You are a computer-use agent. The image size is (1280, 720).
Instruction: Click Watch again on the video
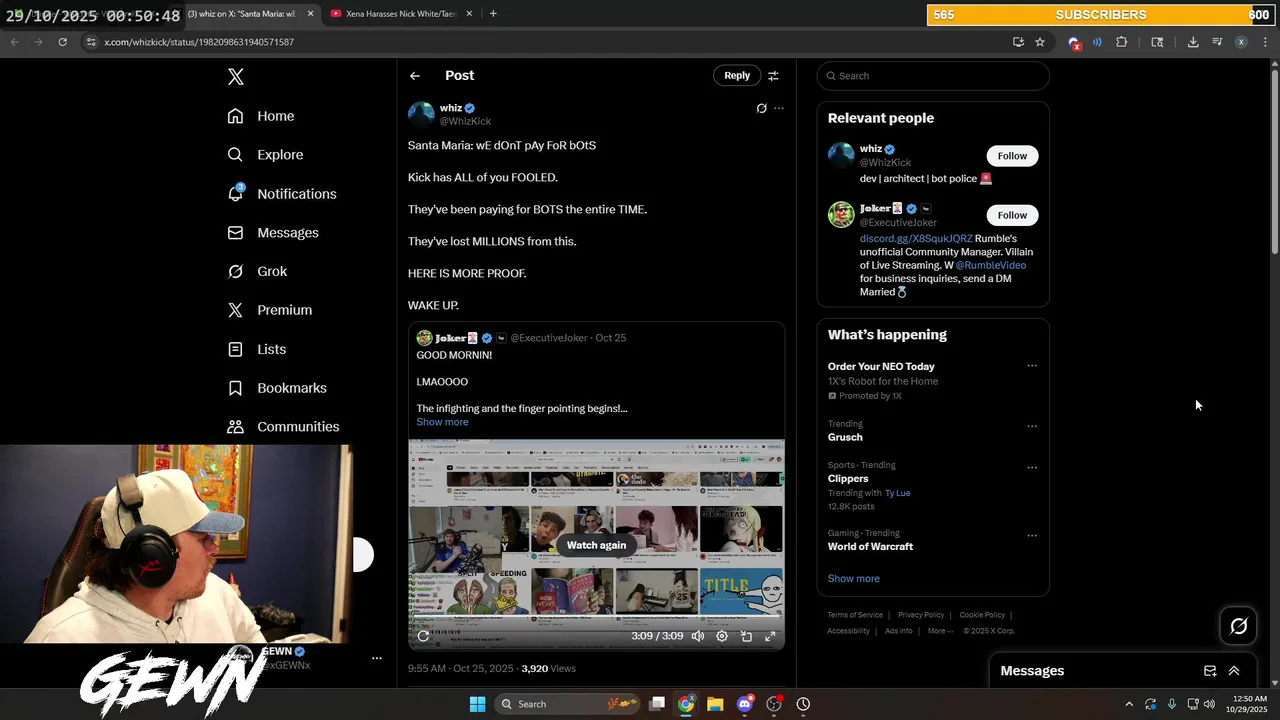(596, 545)
